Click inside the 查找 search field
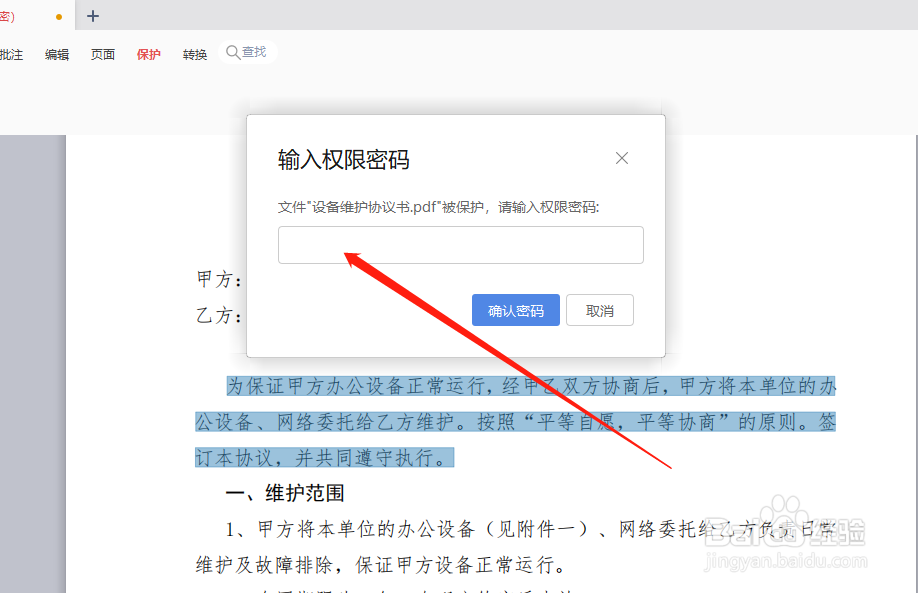This screenshot has width=918, height=593. tap(255, 51)
